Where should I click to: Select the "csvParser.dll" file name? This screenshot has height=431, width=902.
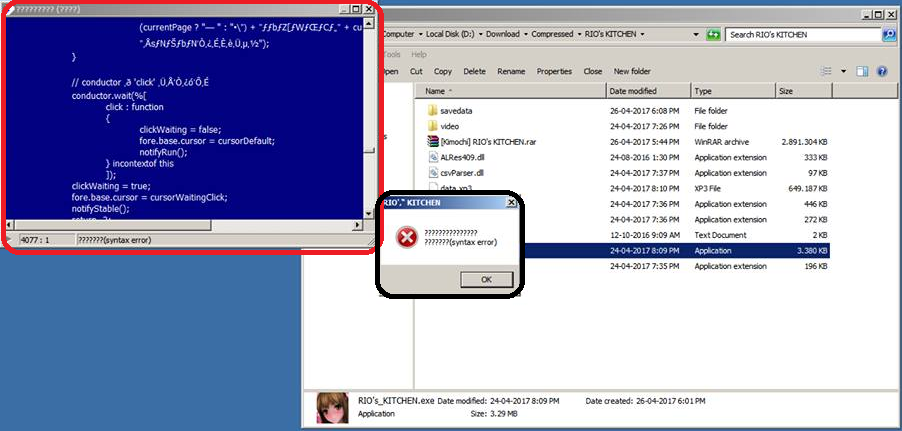click(462, 173)
